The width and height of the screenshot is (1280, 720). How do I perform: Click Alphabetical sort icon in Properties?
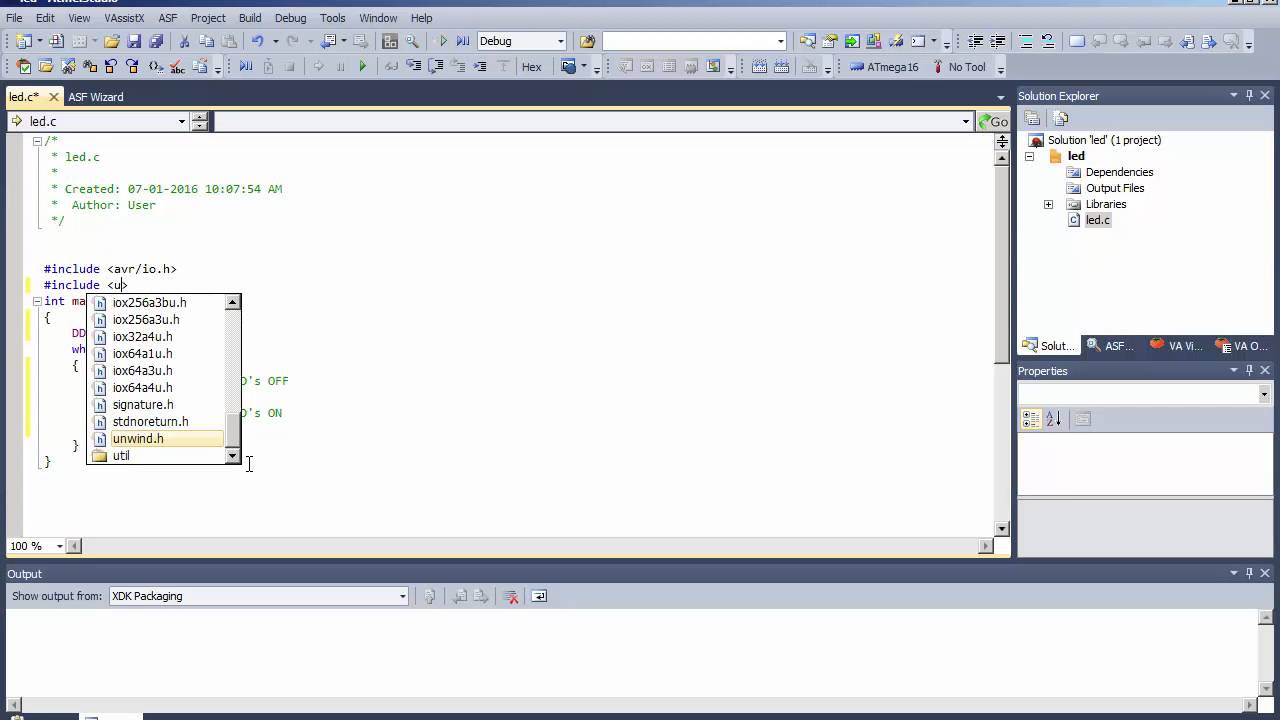point(1053,419)
